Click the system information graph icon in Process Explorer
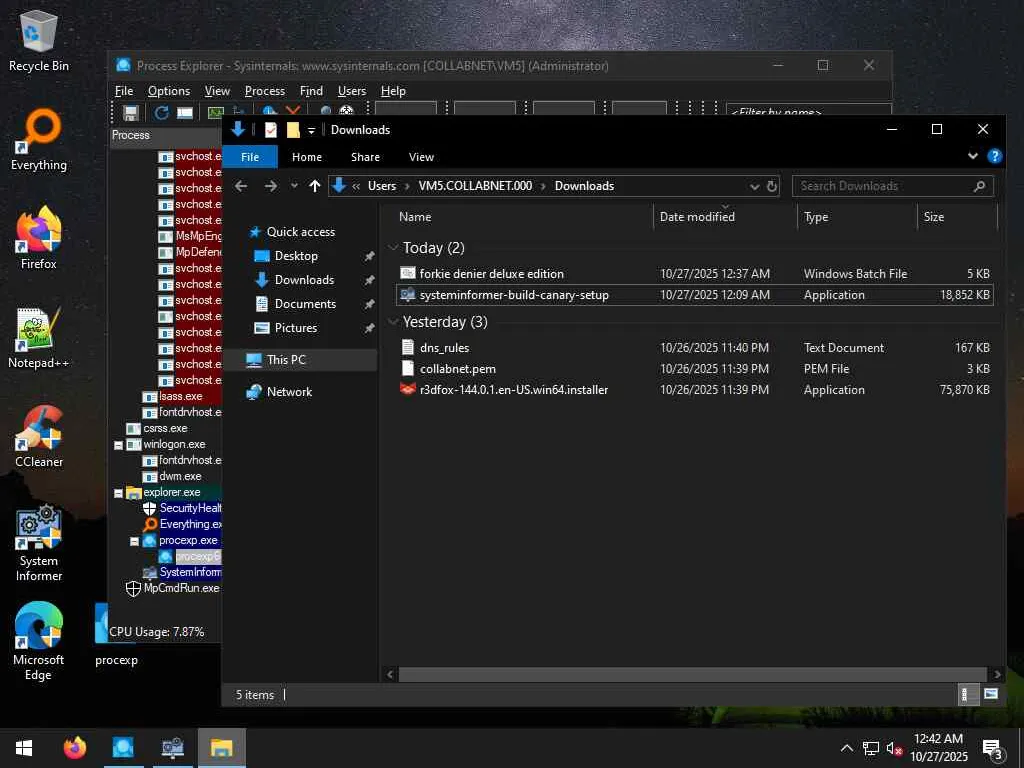The image size is (1024, 768). point(216,113)
